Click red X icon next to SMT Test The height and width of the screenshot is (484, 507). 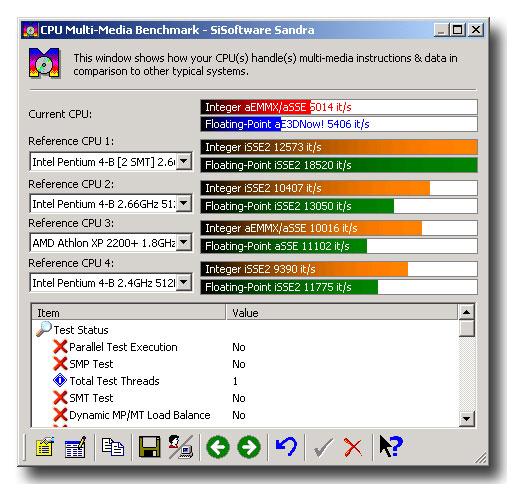tap(60, 398)
